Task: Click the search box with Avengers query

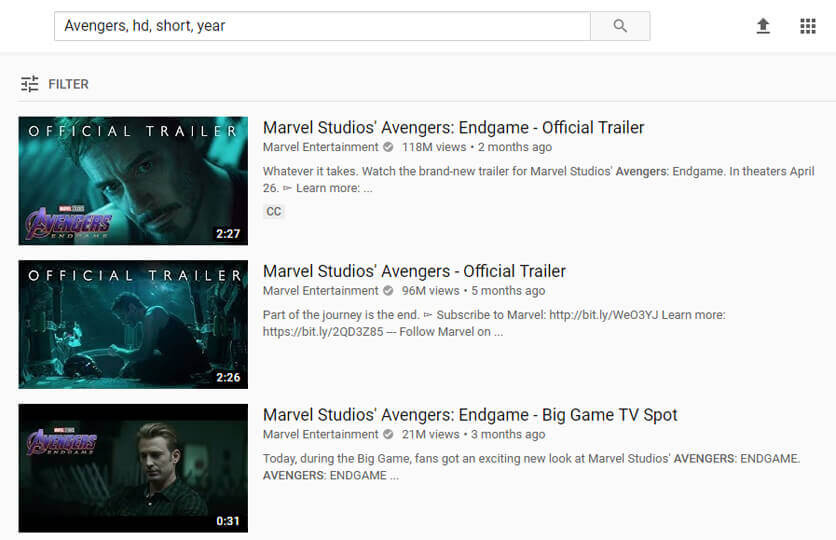Action: (x=320, y=26)
